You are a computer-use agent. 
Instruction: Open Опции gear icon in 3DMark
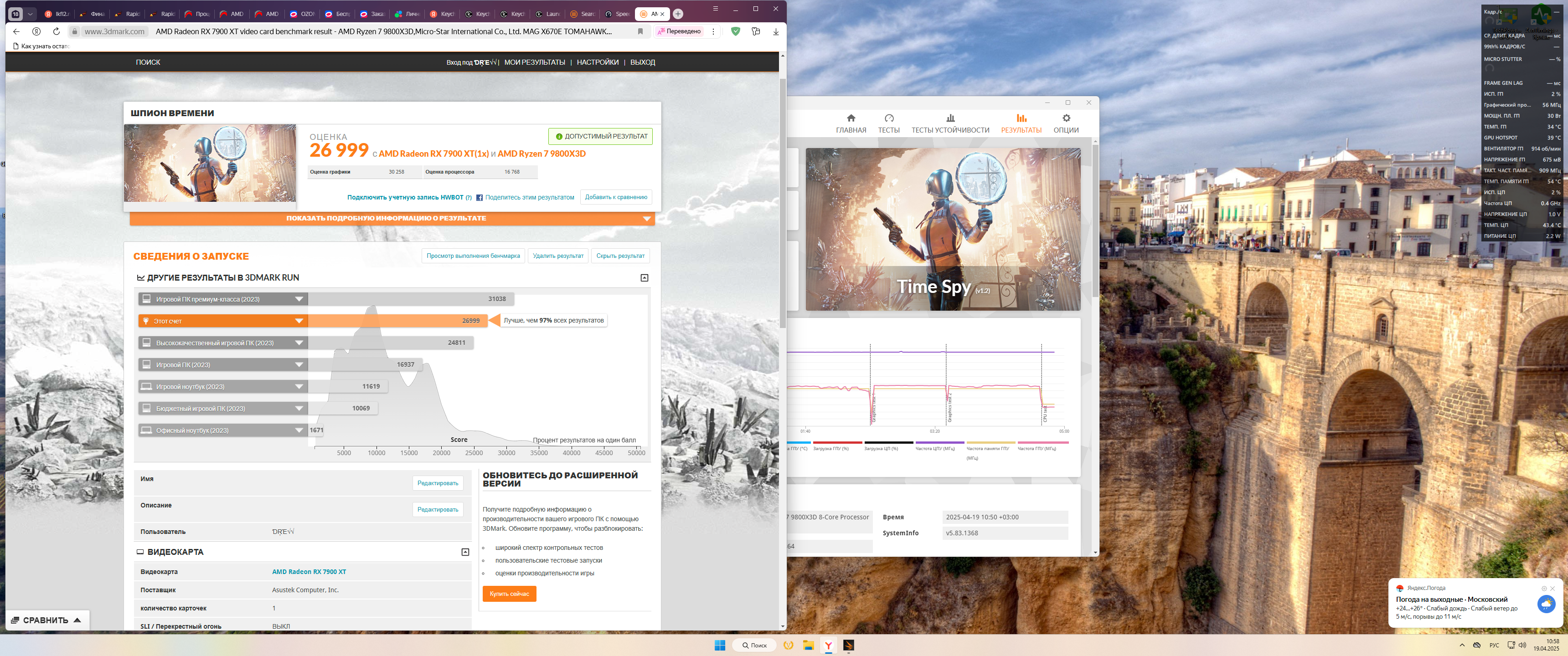coord(1066,118)
